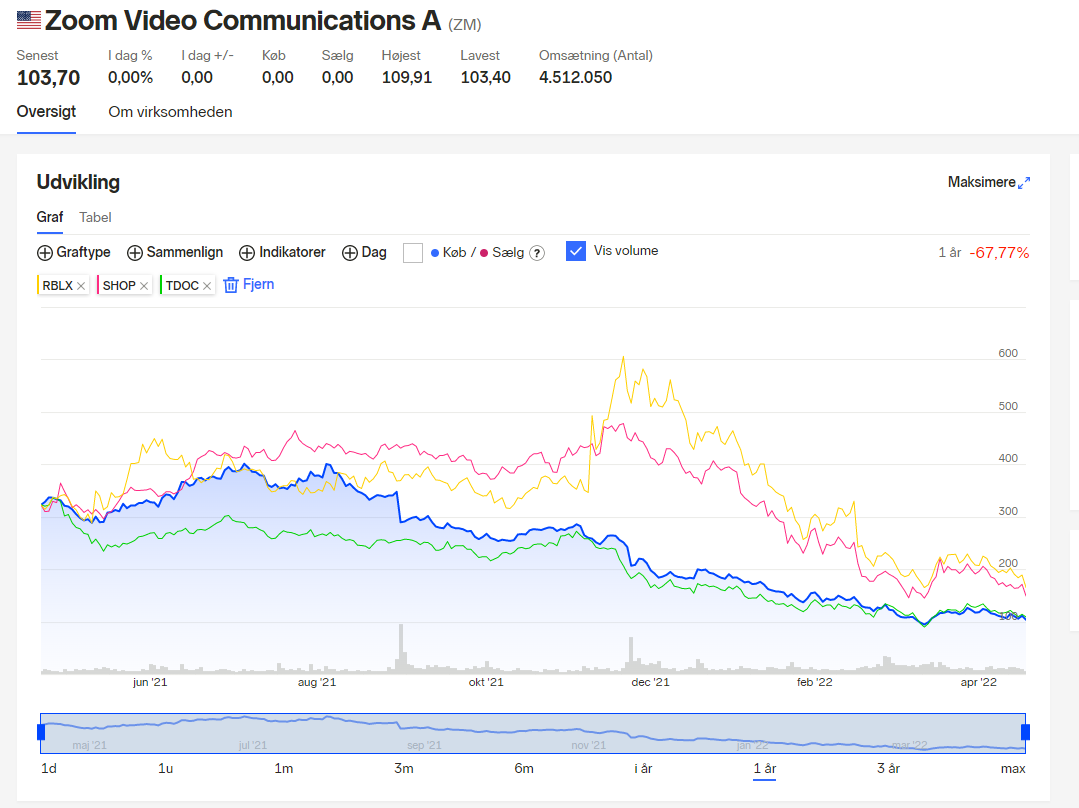Remove the TDOC comparison with its X icon
This screenshot has height=808, width=1079.
tap(206, 286)
